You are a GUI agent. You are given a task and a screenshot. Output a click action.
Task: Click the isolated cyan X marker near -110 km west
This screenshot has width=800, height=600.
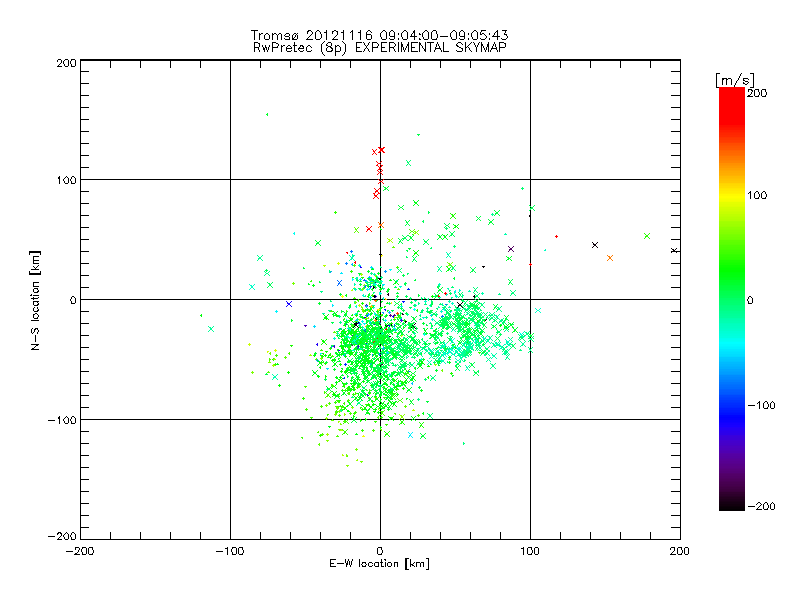tap(211, 329)
